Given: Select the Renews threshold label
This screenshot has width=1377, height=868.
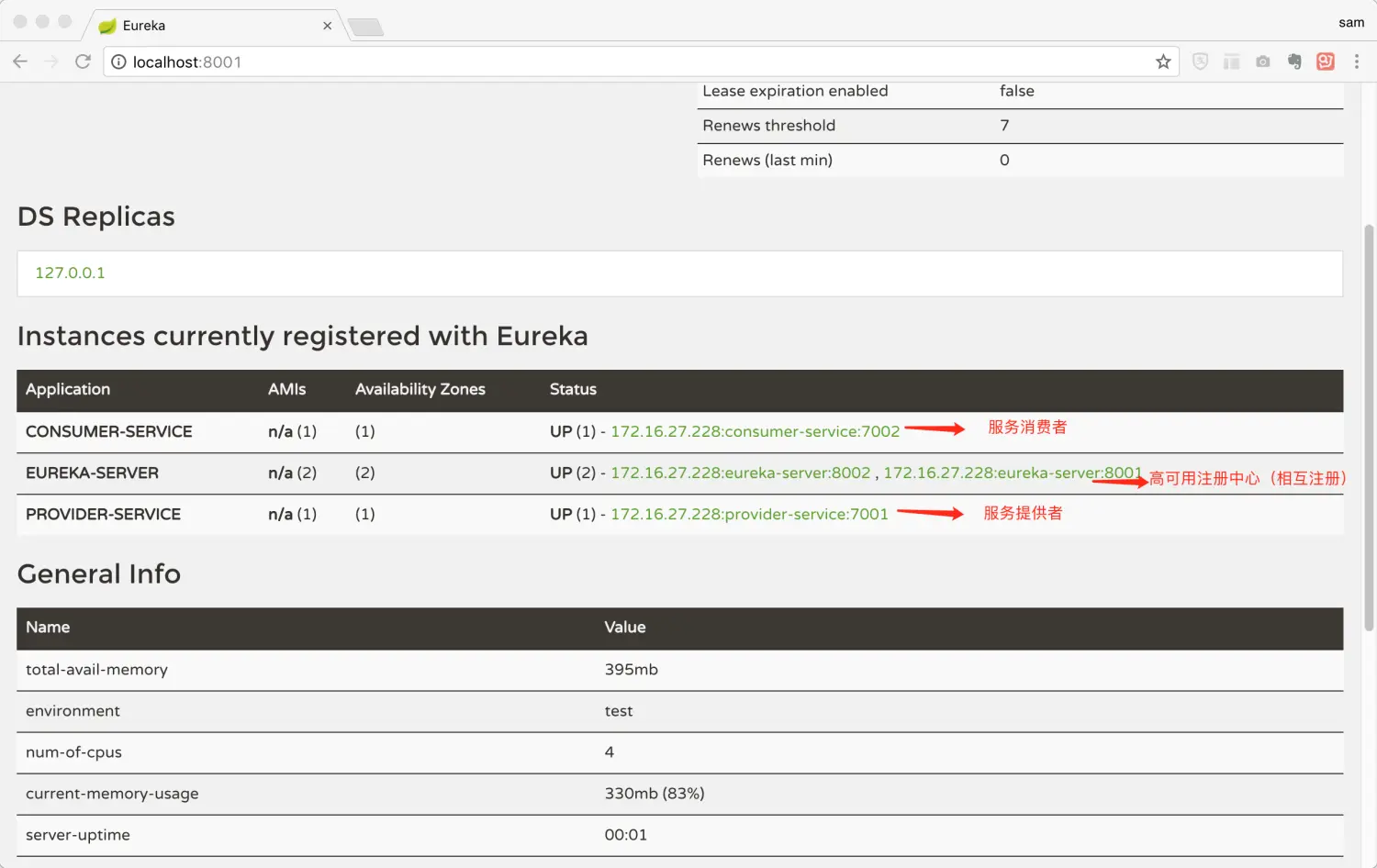Looking at the screenshot, I should [x=768, y=126].
